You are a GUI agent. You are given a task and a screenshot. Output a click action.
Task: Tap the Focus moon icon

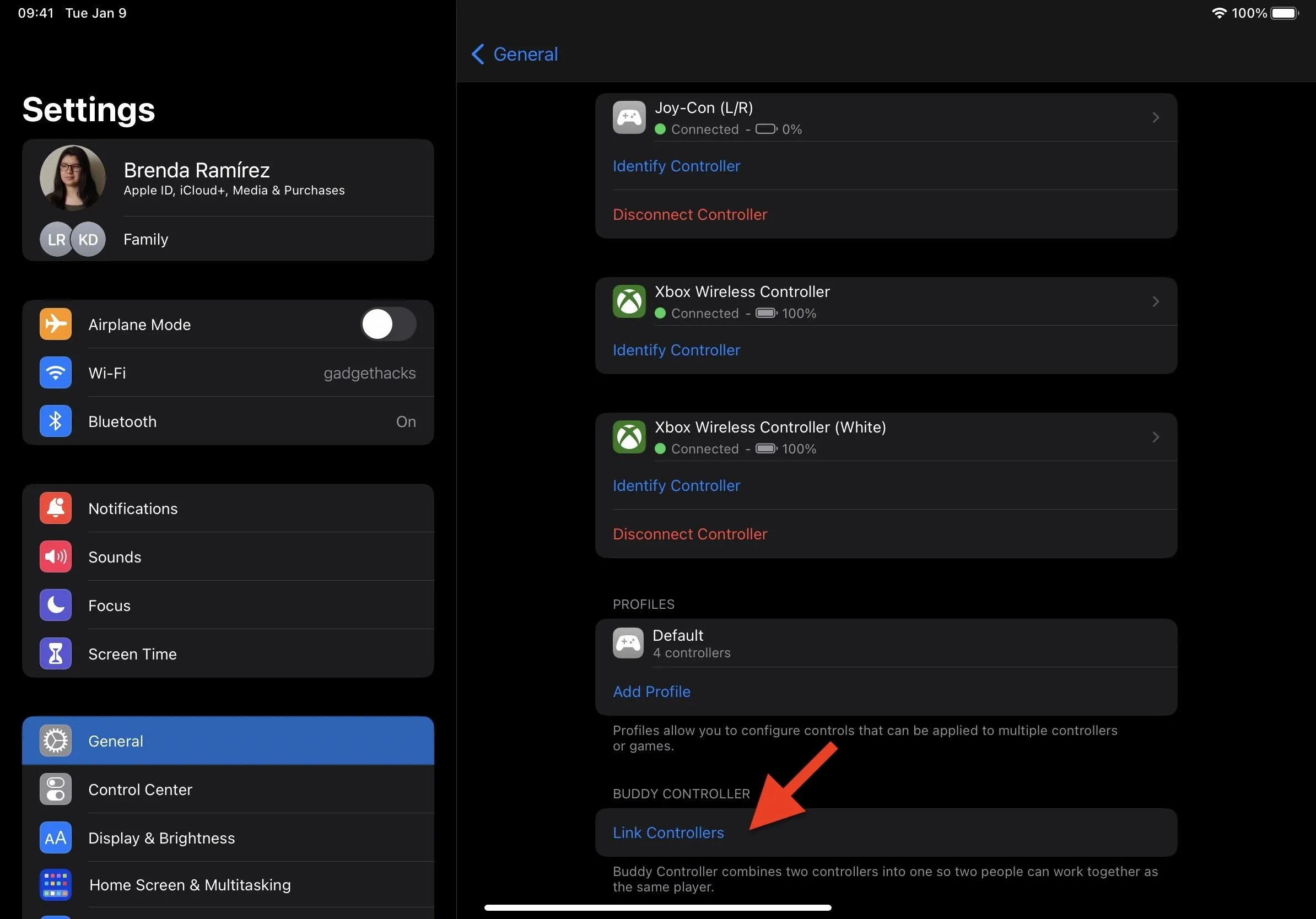pyautogui.click(x=56, y=605)
